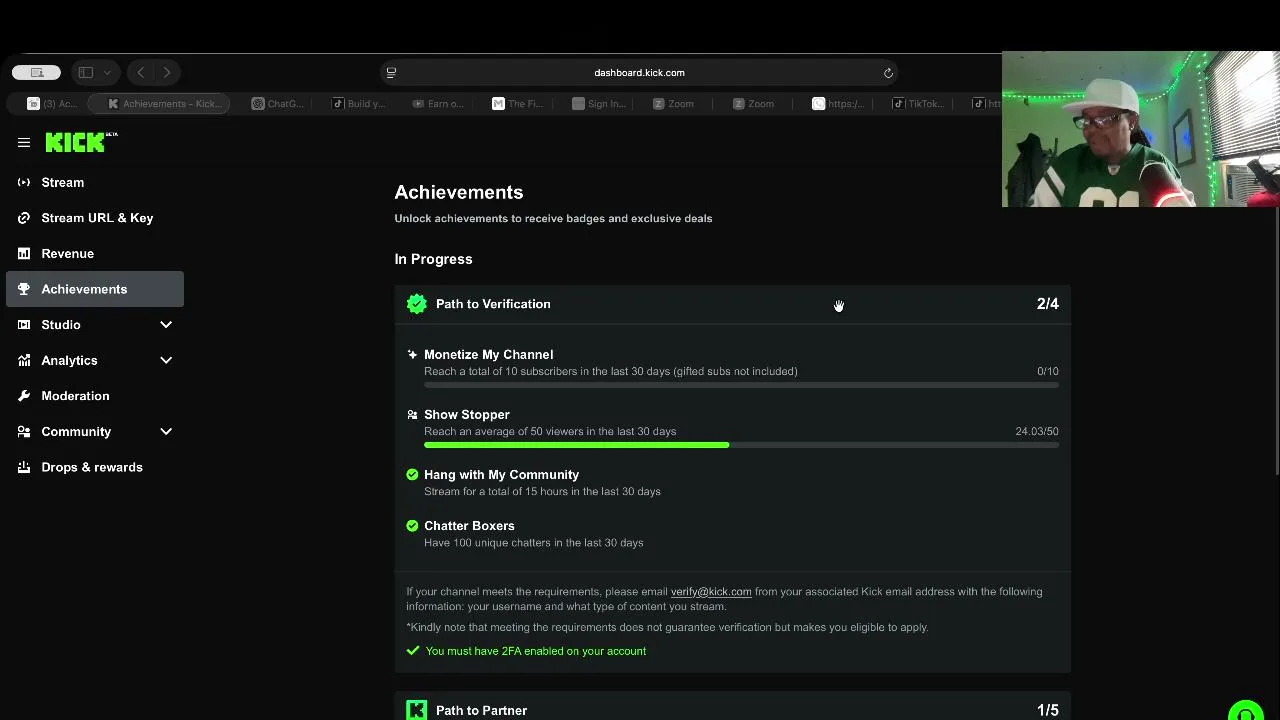Screen dimensions: 1280x720
Task: Reload the page with the refresh icon
Action: tap(888, 72)
